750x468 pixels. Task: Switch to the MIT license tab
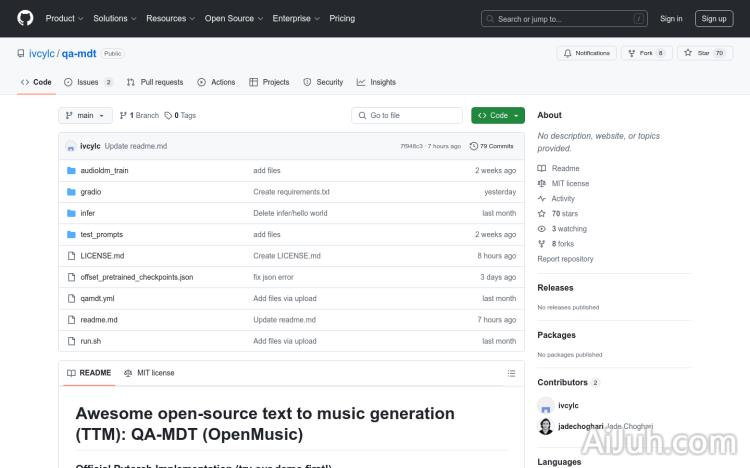149,373
